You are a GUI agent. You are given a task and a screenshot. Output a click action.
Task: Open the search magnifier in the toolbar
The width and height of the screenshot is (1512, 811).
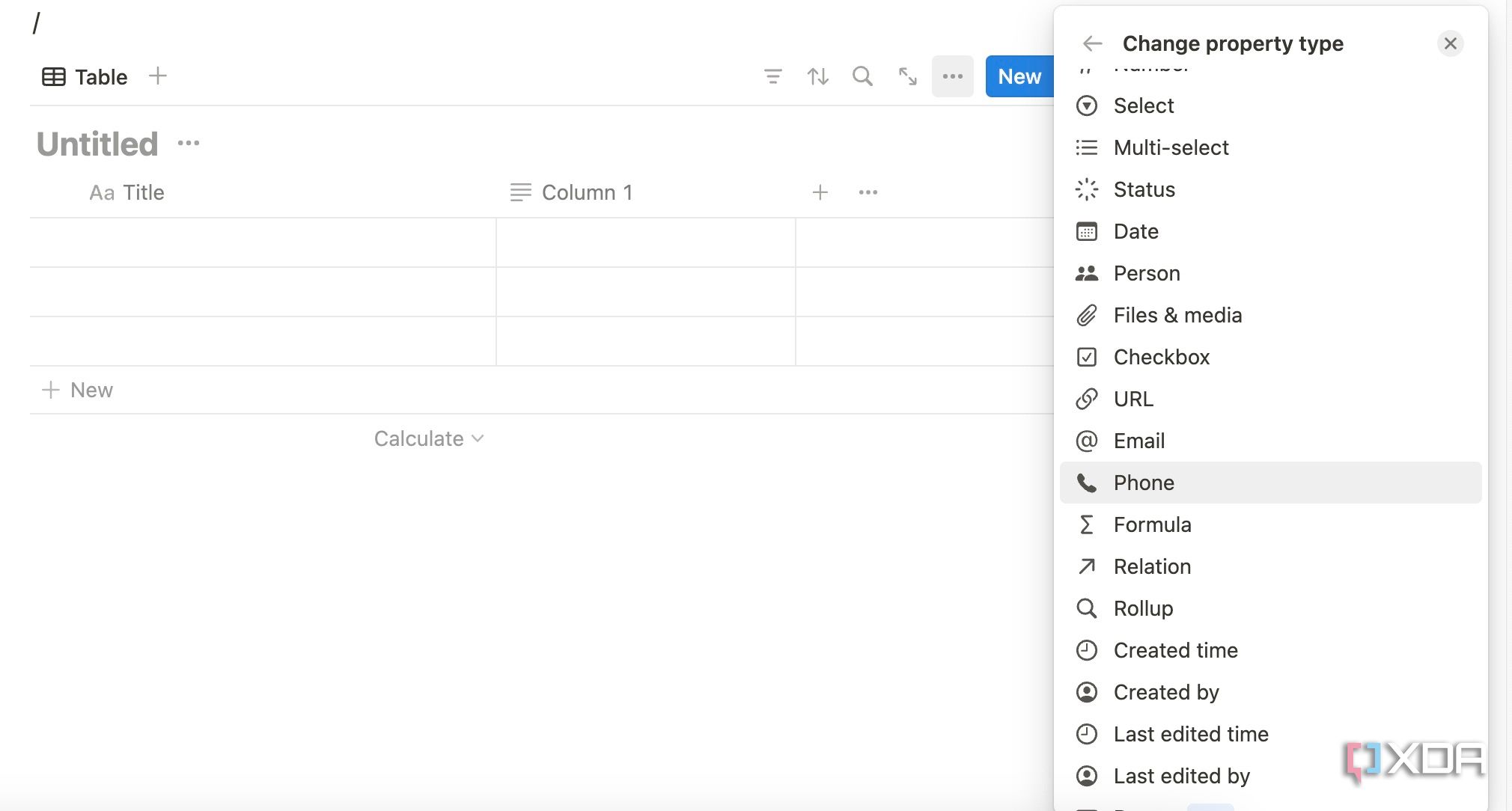tap(862, 76)
